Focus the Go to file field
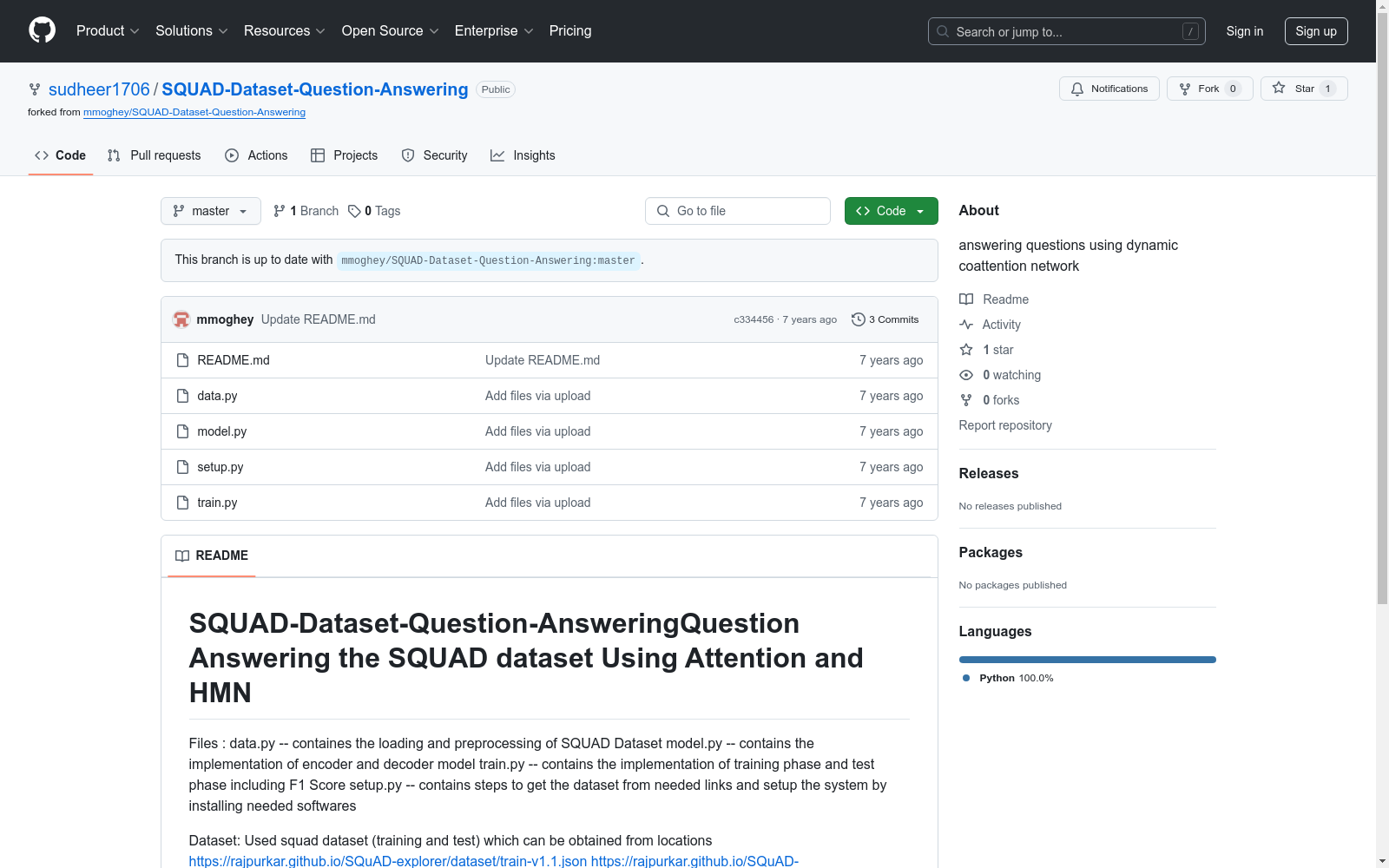Image resolution: width=1389 pixels, height=868 pixels. pyautogui.click(x=738, y=211)
